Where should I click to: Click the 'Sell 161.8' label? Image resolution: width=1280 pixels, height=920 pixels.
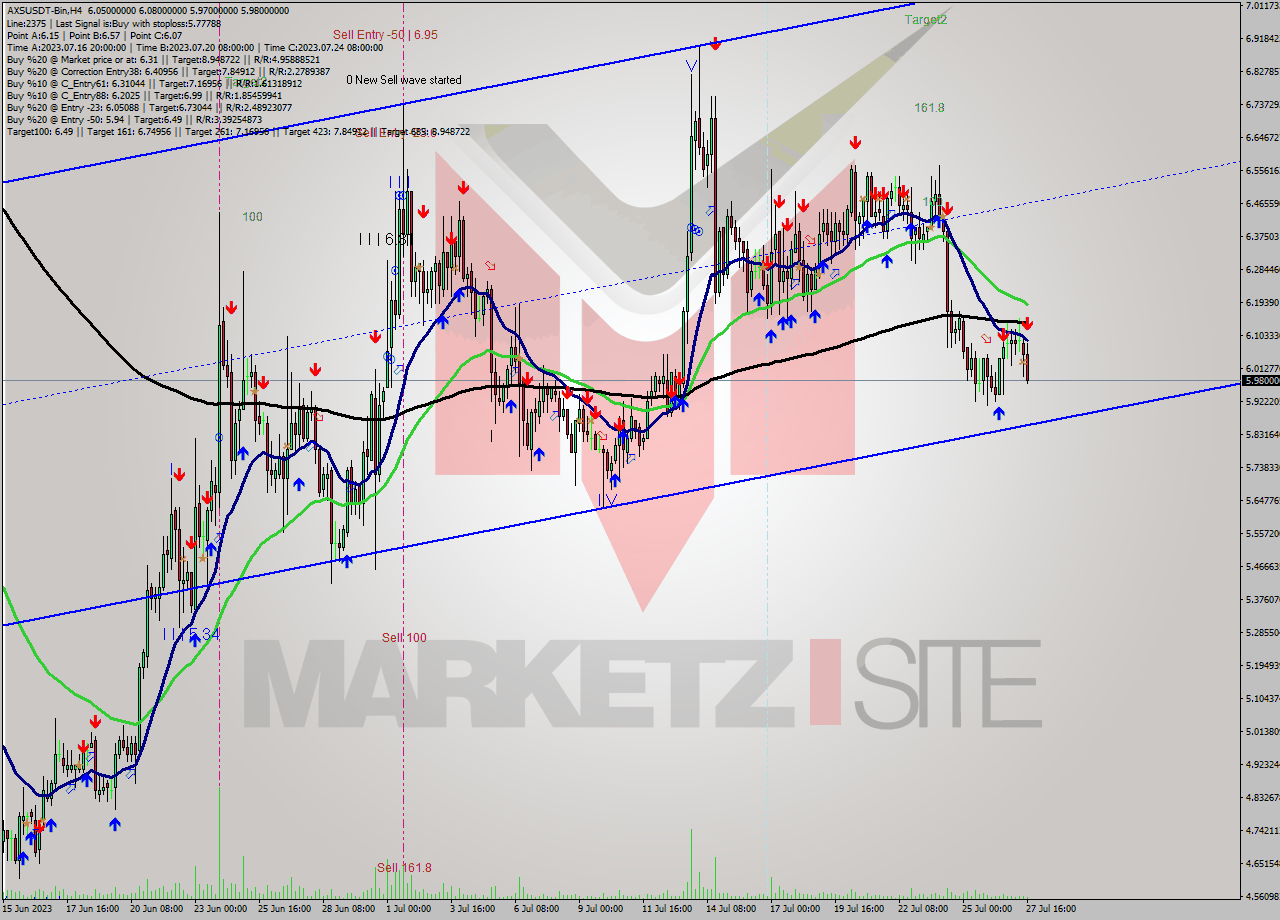[404, 867]
